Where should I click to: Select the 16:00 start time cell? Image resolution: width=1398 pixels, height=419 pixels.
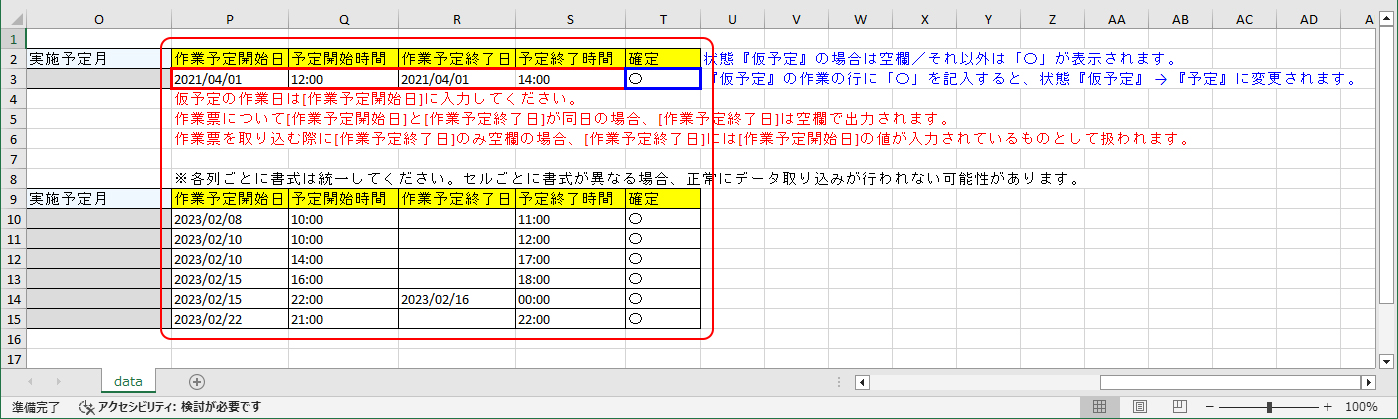click(343, 279)
